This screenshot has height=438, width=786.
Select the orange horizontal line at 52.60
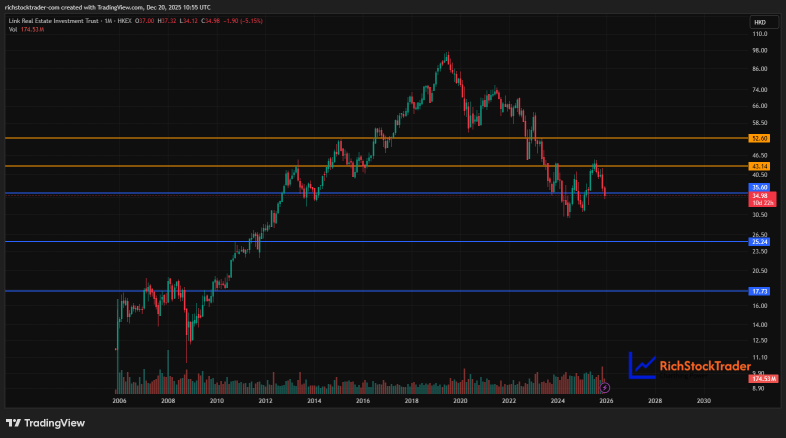376,138
